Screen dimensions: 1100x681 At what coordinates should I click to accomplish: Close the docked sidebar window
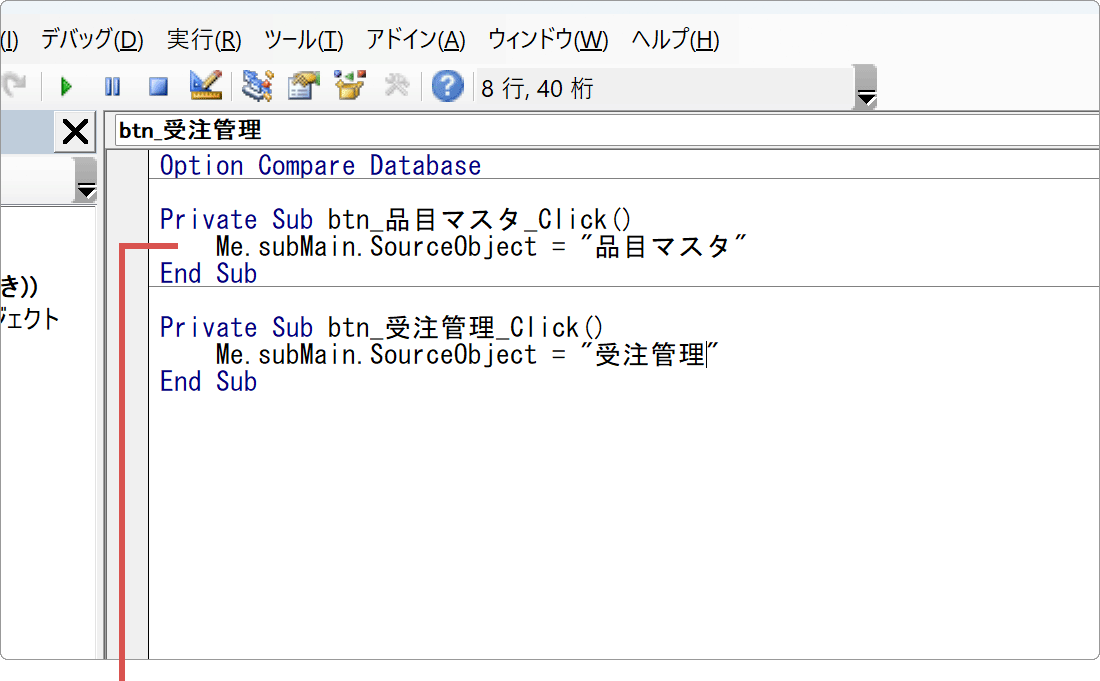(x=73, y=131)
